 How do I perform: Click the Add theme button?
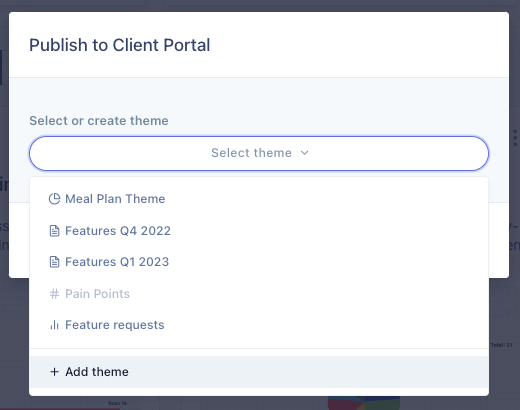coord(259,372)
